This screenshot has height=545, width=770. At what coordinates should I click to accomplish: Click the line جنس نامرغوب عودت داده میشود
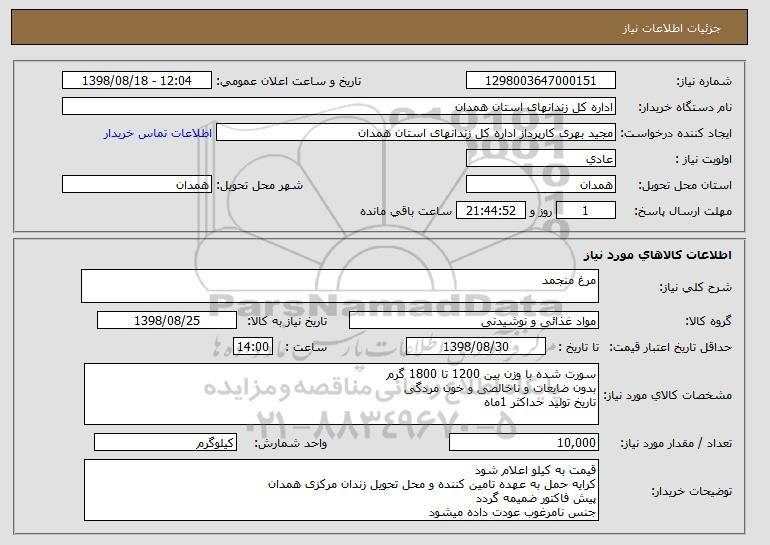point(512,513)
